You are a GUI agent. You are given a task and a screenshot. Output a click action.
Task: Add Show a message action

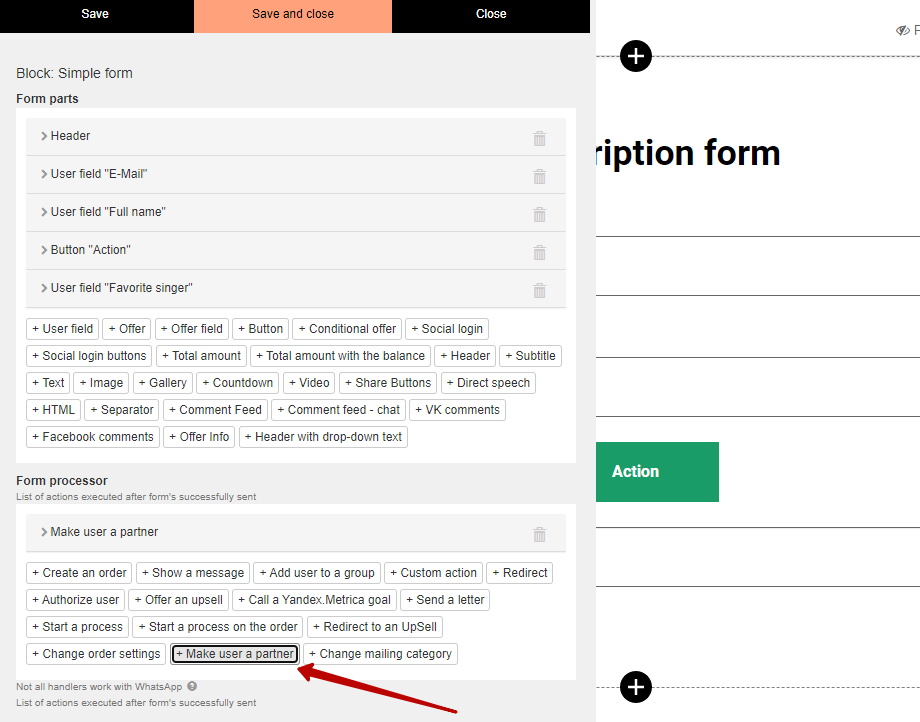(x=193, y=573)
